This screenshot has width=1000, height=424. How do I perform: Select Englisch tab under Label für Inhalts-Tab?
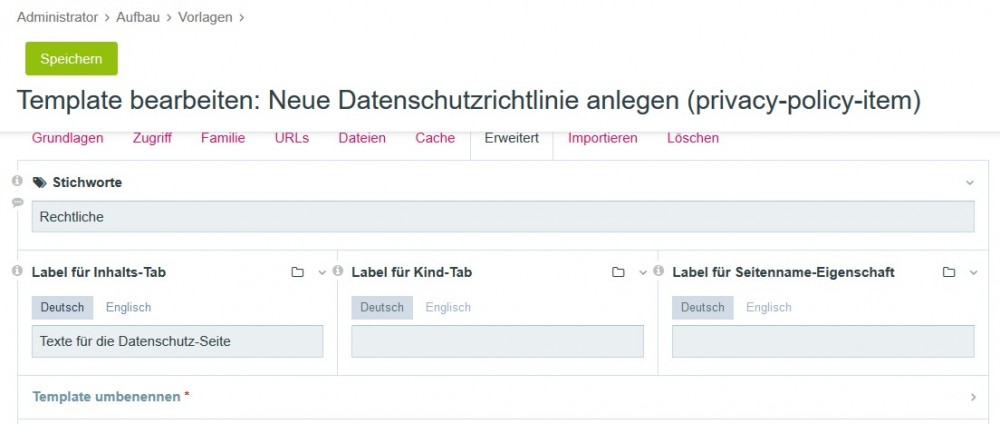point(128,307)
